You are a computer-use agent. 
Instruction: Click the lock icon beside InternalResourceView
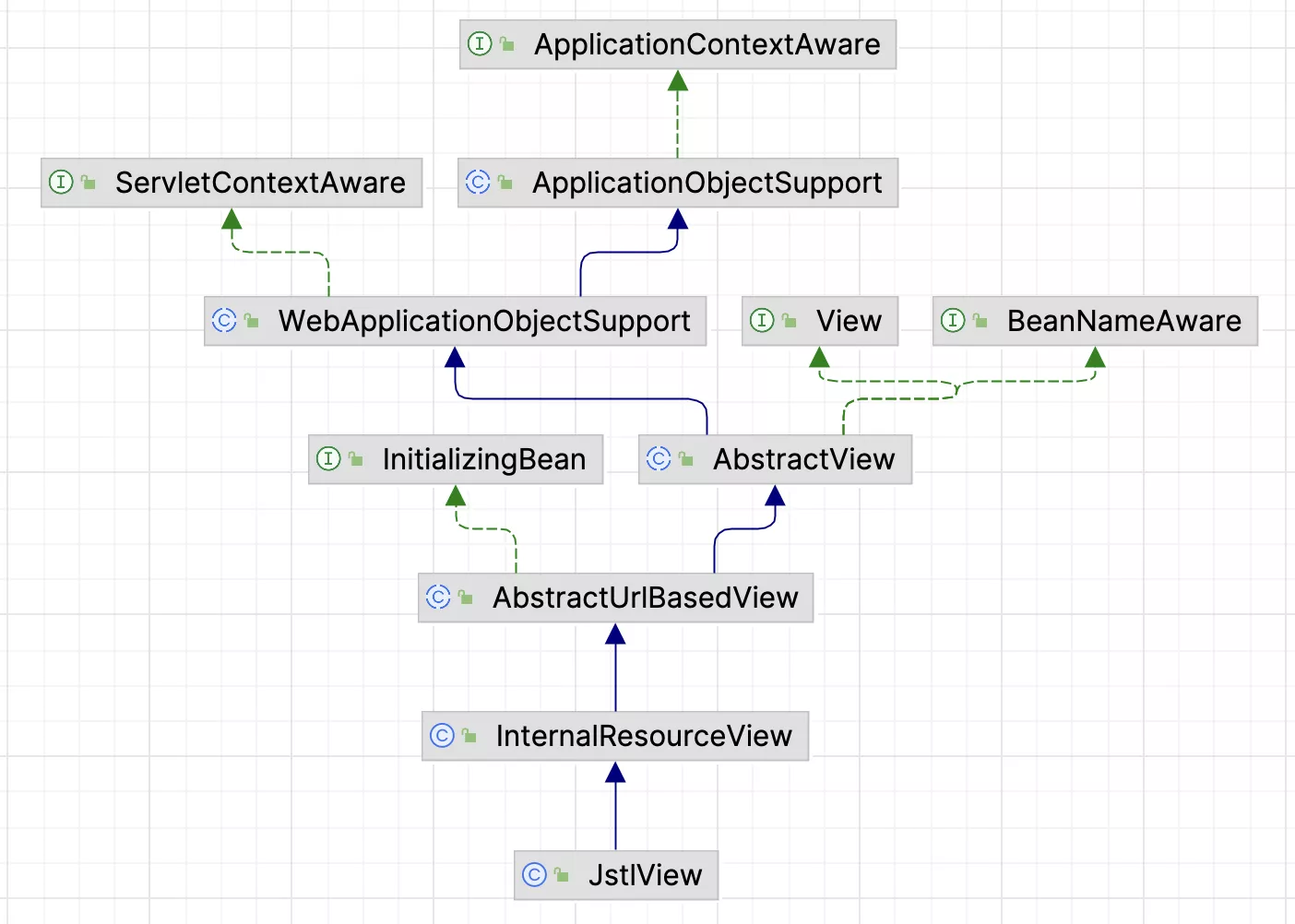coord(469,735)
